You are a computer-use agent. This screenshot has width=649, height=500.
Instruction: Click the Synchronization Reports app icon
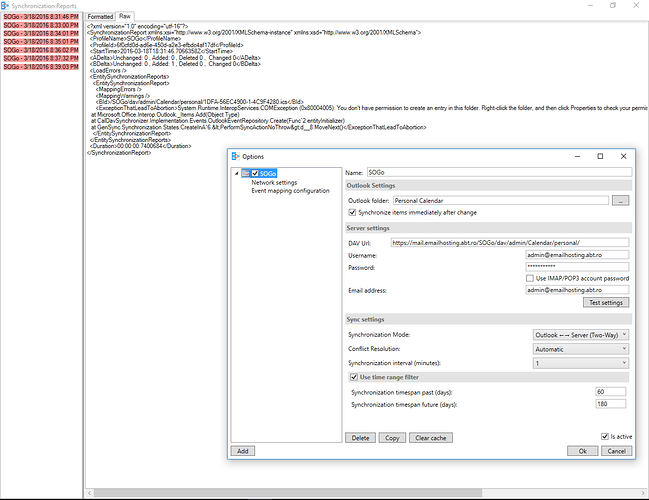tap(5, 6)
